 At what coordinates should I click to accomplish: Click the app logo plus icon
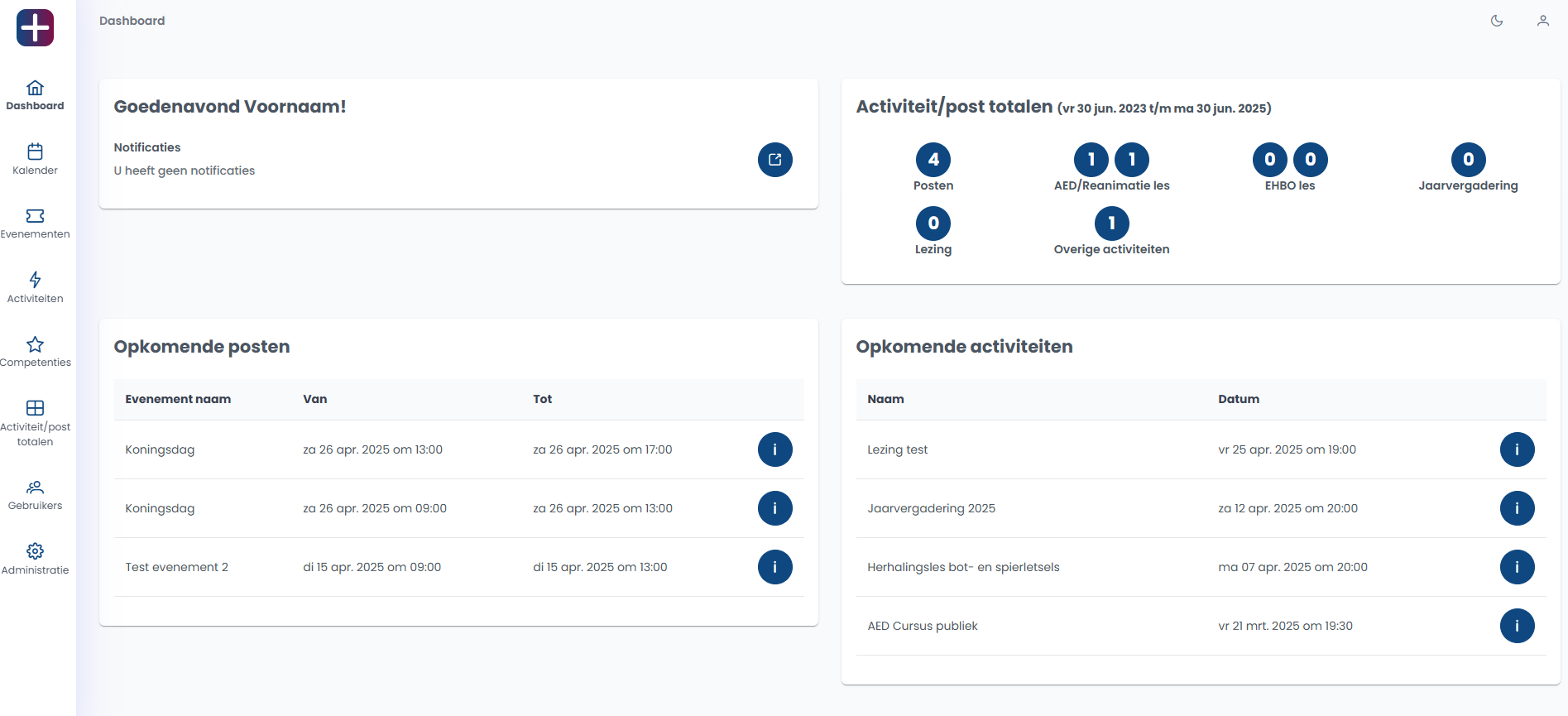click(35, 28)
